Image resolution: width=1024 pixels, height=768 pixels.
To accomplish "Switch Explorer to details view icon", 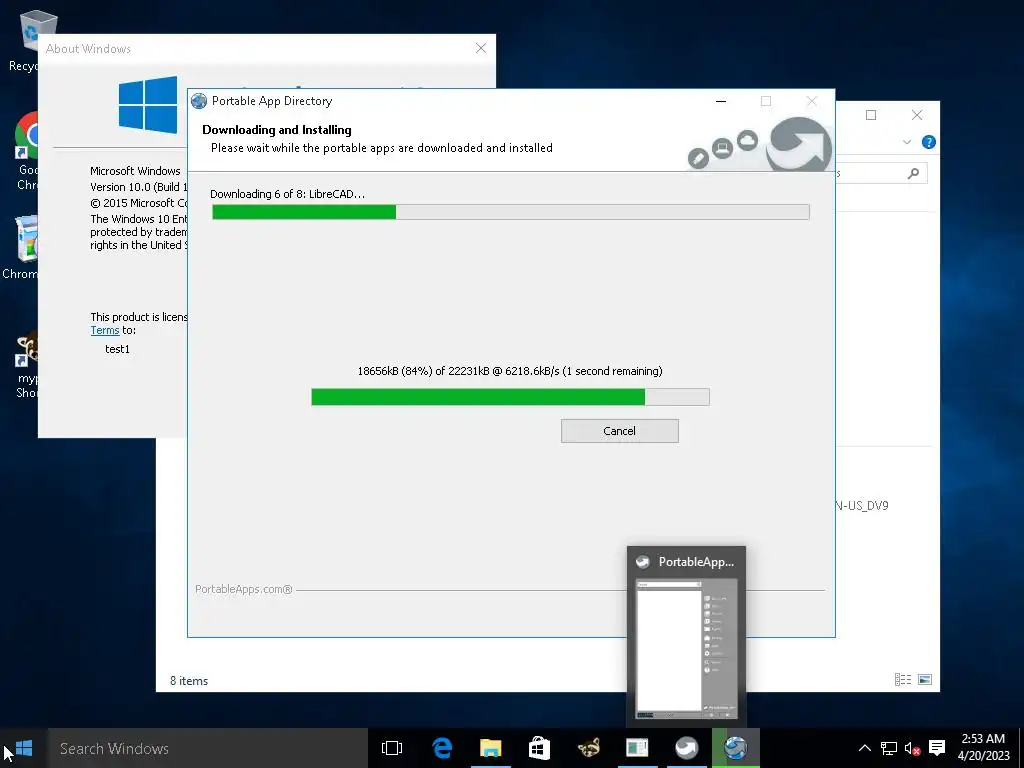I will pyautogui.click(x=903, y=680).
